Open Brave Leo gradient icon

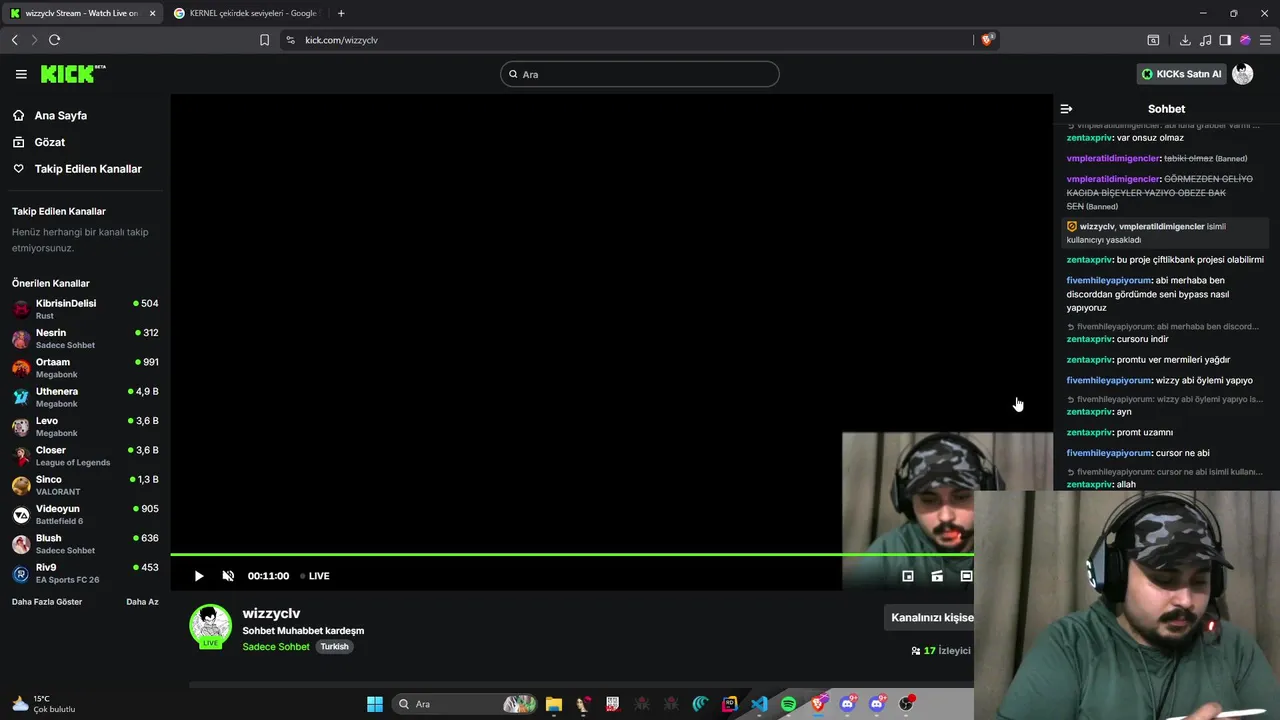coord(1245,40)
